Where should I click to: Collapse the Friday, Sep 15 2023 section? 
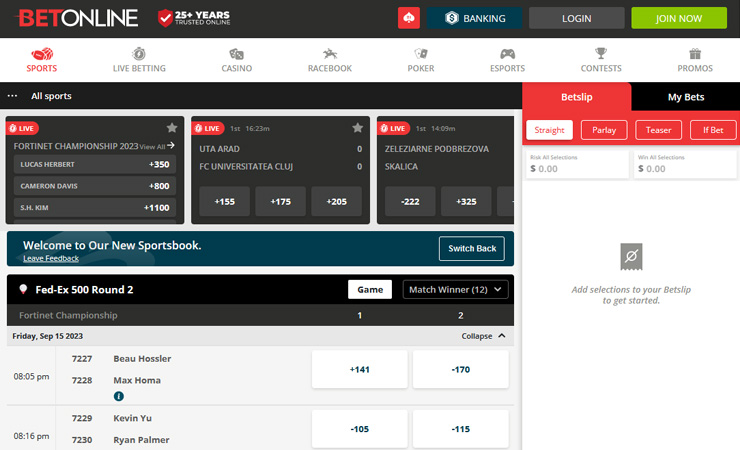(x=483, y=336)
